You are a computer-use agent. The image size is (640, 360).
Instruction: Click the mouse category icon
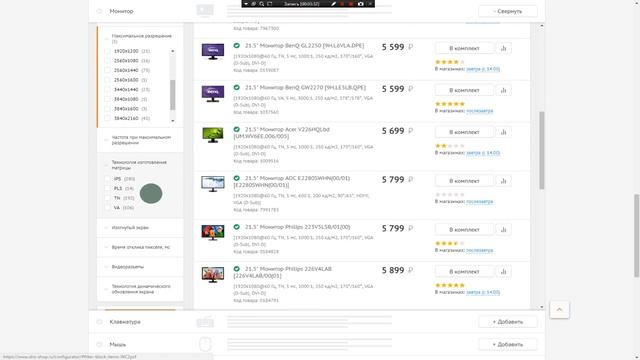[205, 344]
